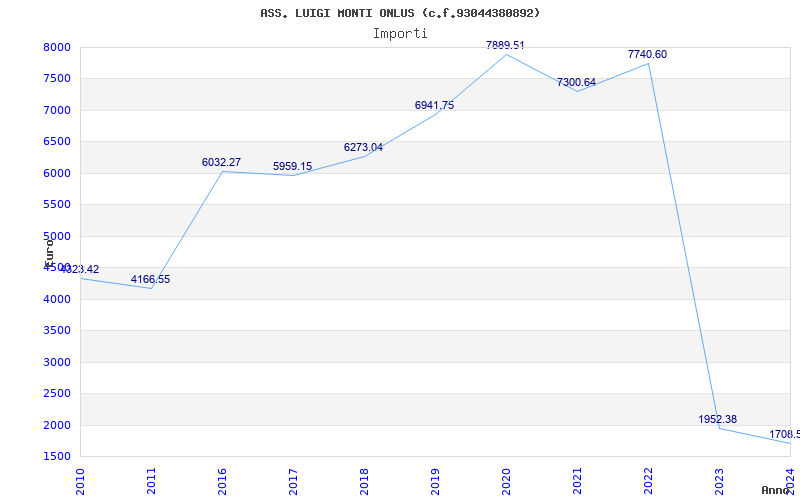Click the 7000 y-axis tick label
800x500 pixels.
click(57, 110)
